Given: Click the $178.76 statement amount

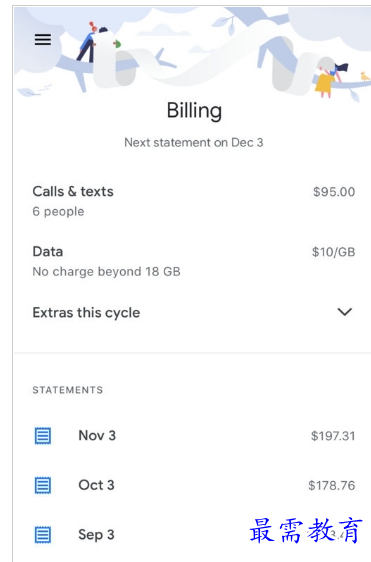Looking at the screenshot, I should [332, 486].
